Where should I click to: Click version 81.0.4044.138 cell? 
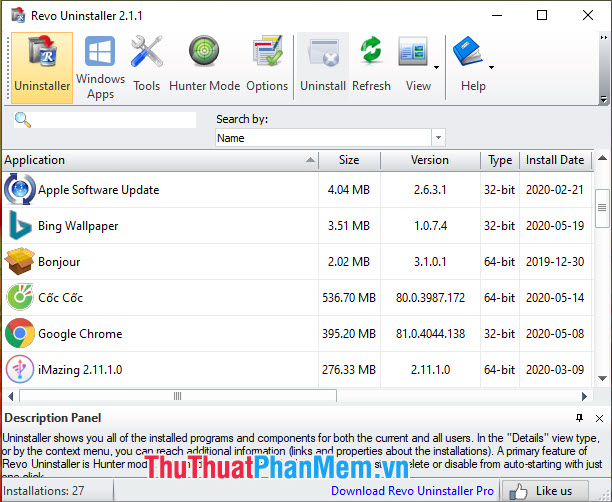[431, 334]
